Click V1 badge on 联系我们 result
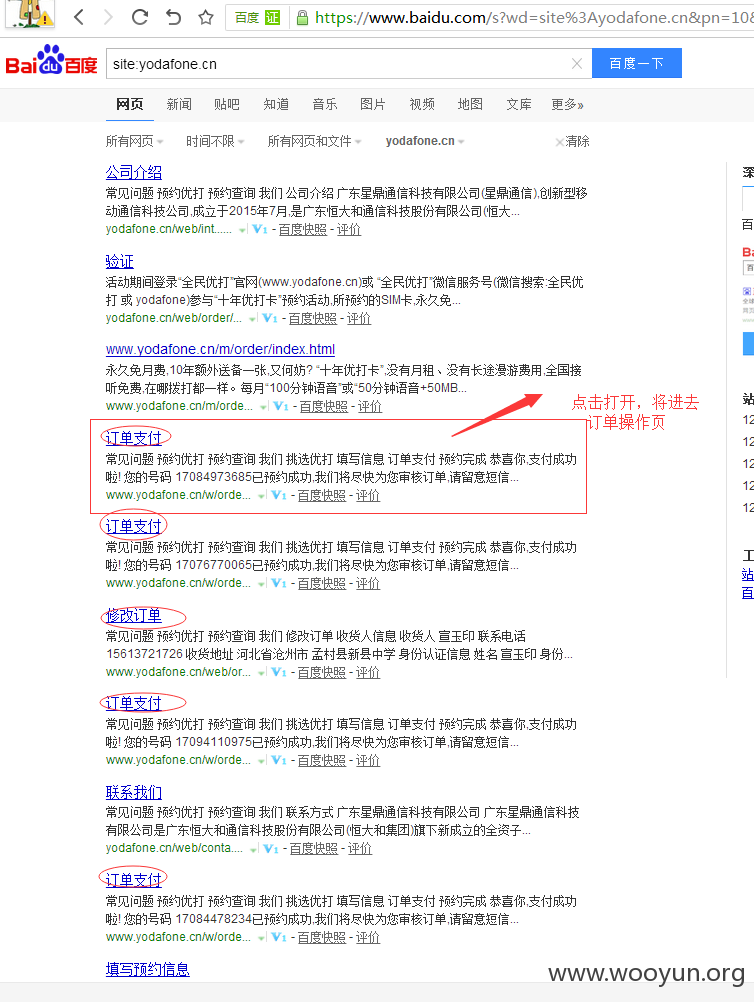Viewport: 754px width, 1002px height. [271, 849]
